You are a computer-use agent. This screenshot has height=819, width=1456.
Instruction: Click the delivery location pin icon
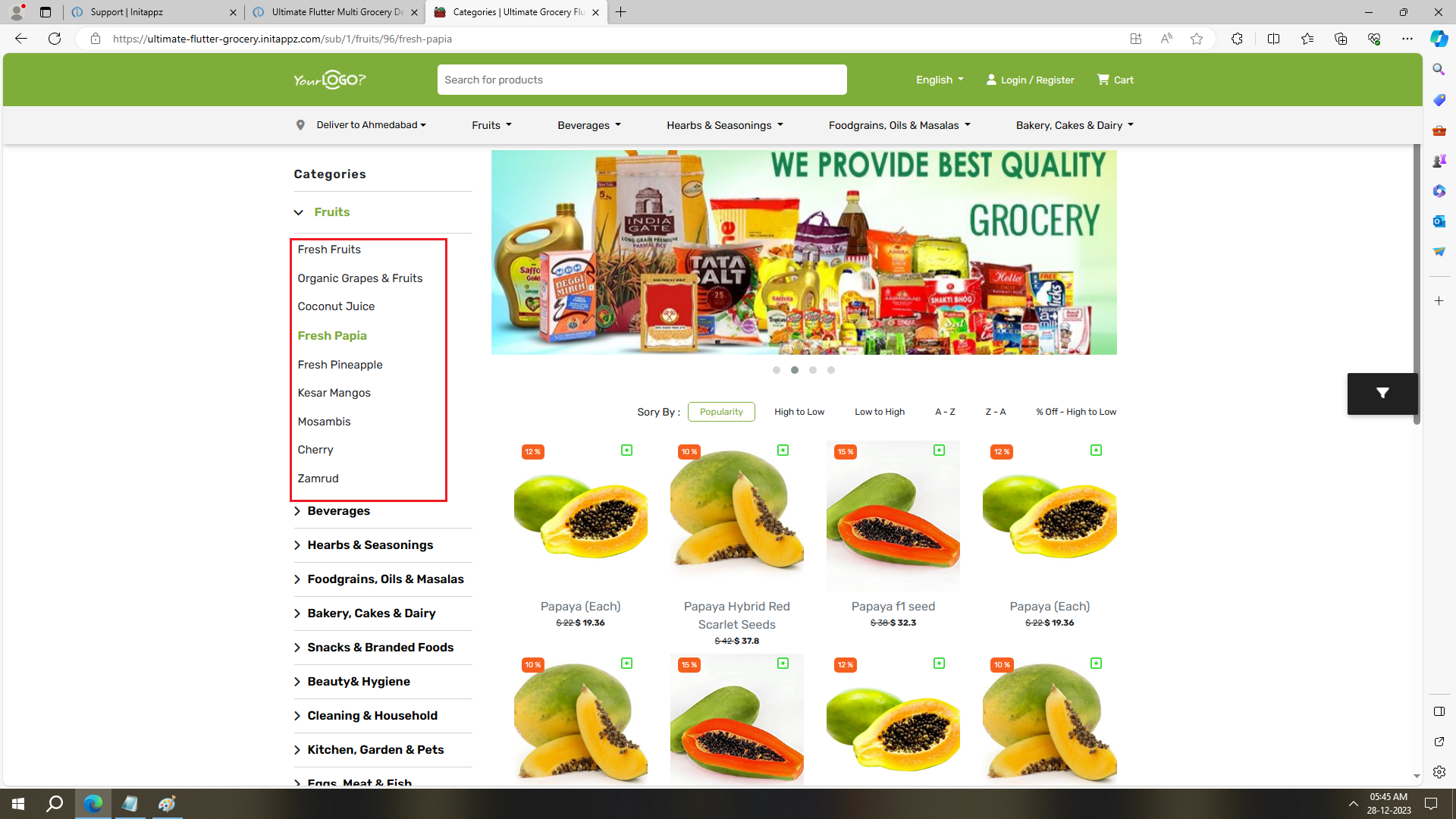300,125
